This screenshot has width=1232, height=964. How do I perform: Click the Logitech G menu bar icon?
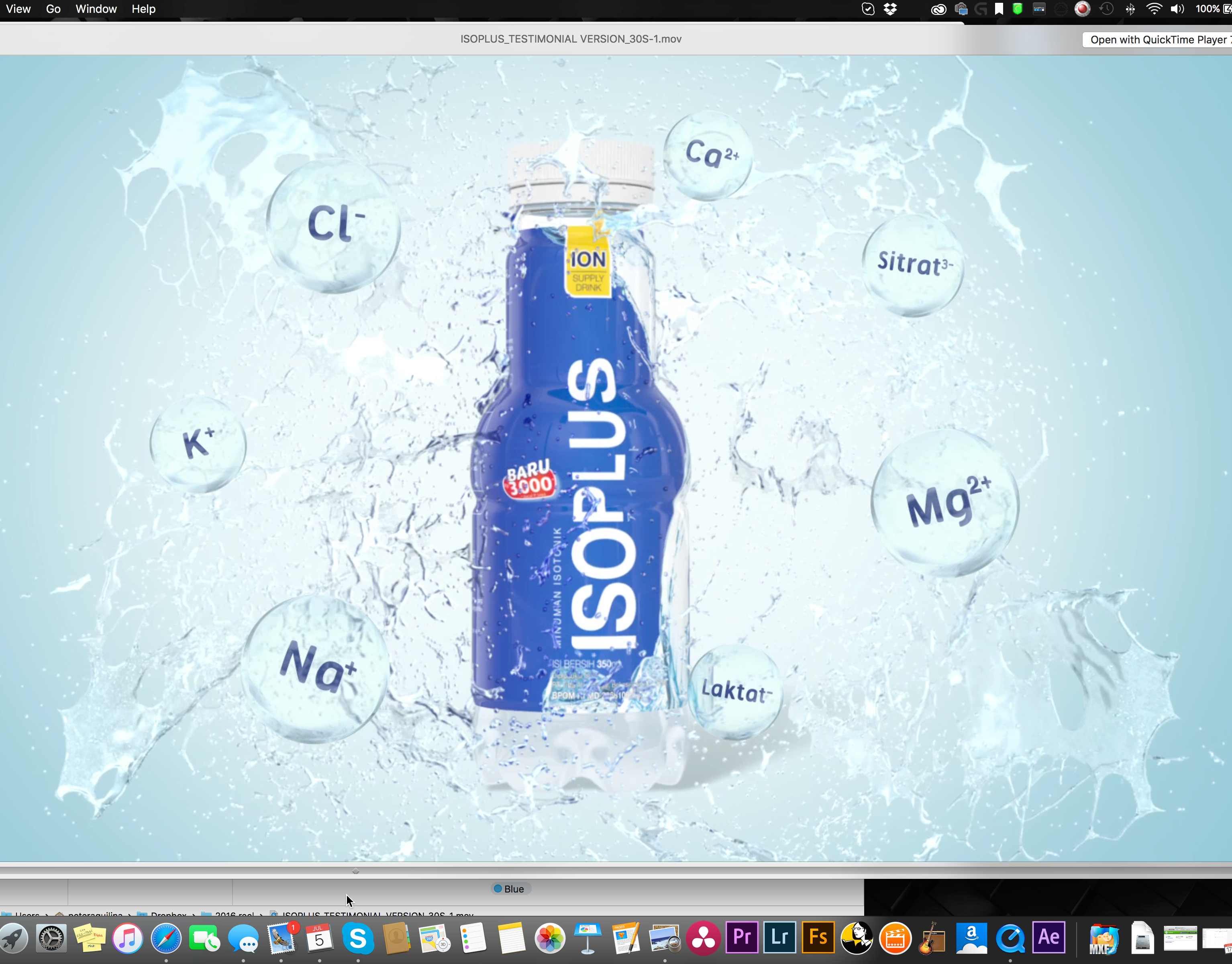click(x=981, y=9)
